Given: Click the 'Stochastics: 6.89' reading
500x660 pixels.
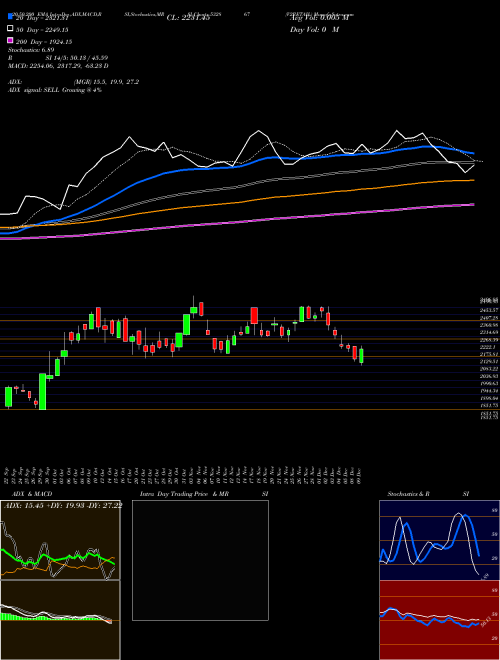Looking at the screenshot, I should click(31, 50).
